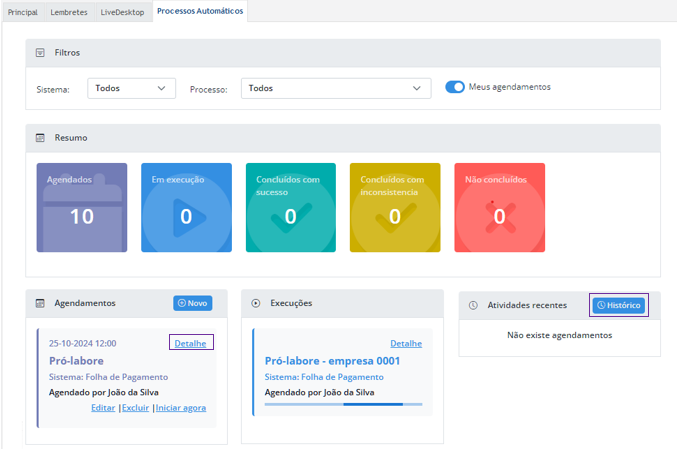
Task: Click Agendado por João da Silva in Execuções
Action: pos(320,392)
